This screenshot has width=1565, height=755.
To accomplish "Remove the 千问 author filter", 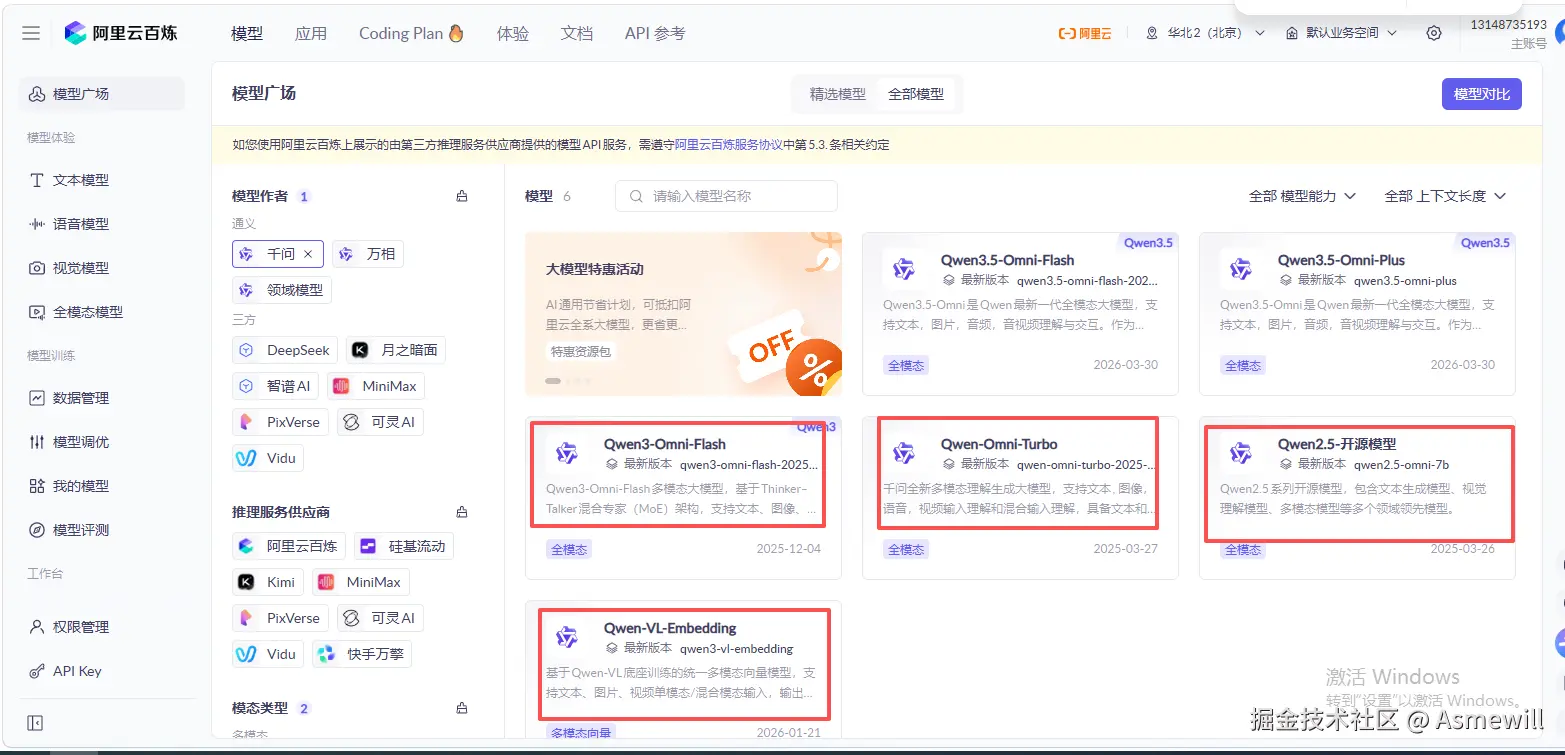I will (308, 254).
